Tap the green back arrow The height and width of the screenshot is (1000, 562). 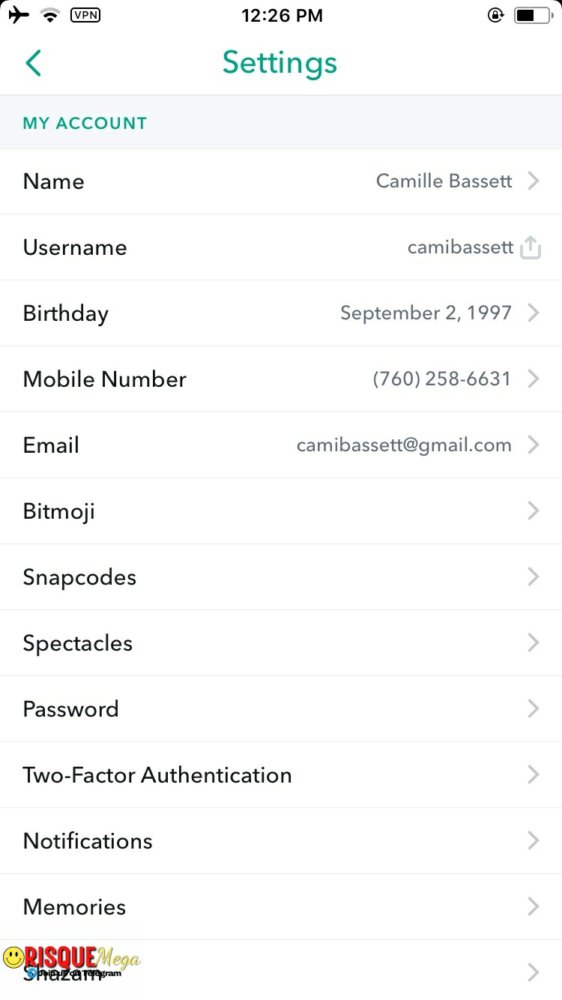pos(33,63)
